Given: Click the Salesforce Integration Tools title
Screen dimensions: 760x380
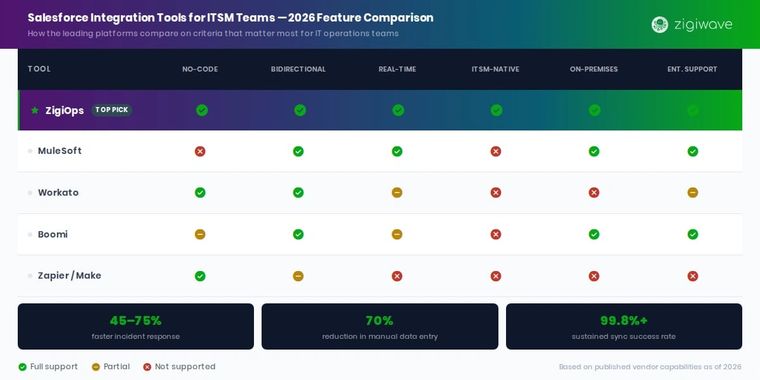Looking at the screenshot, I should (x=230, y=18).
